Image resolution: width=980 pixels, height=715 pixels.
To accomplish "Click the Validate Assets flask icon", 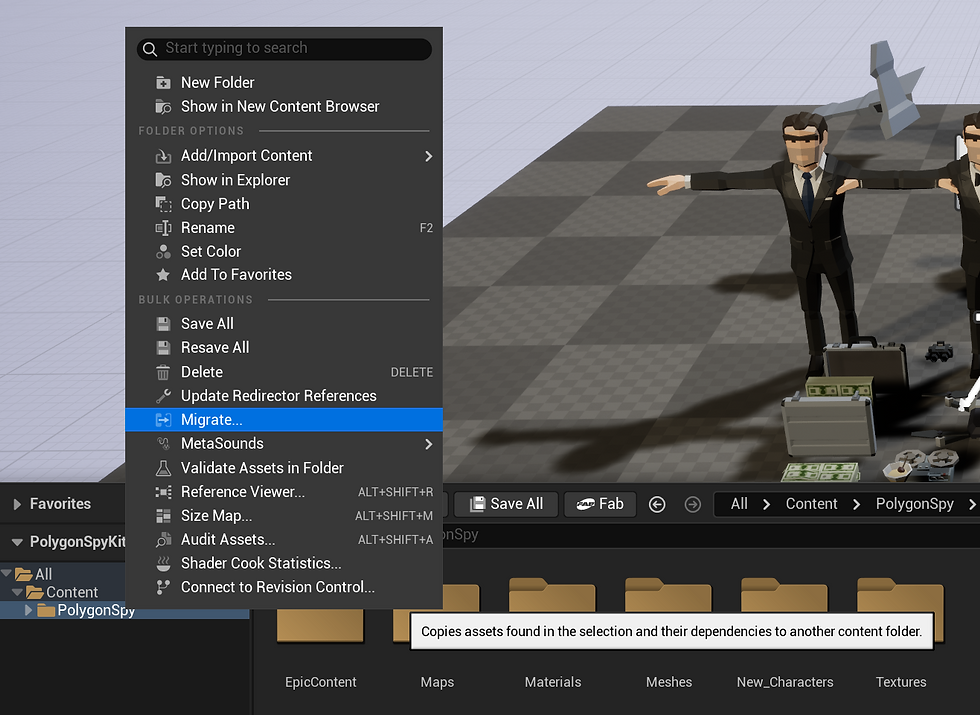I will tap(163, 468).
